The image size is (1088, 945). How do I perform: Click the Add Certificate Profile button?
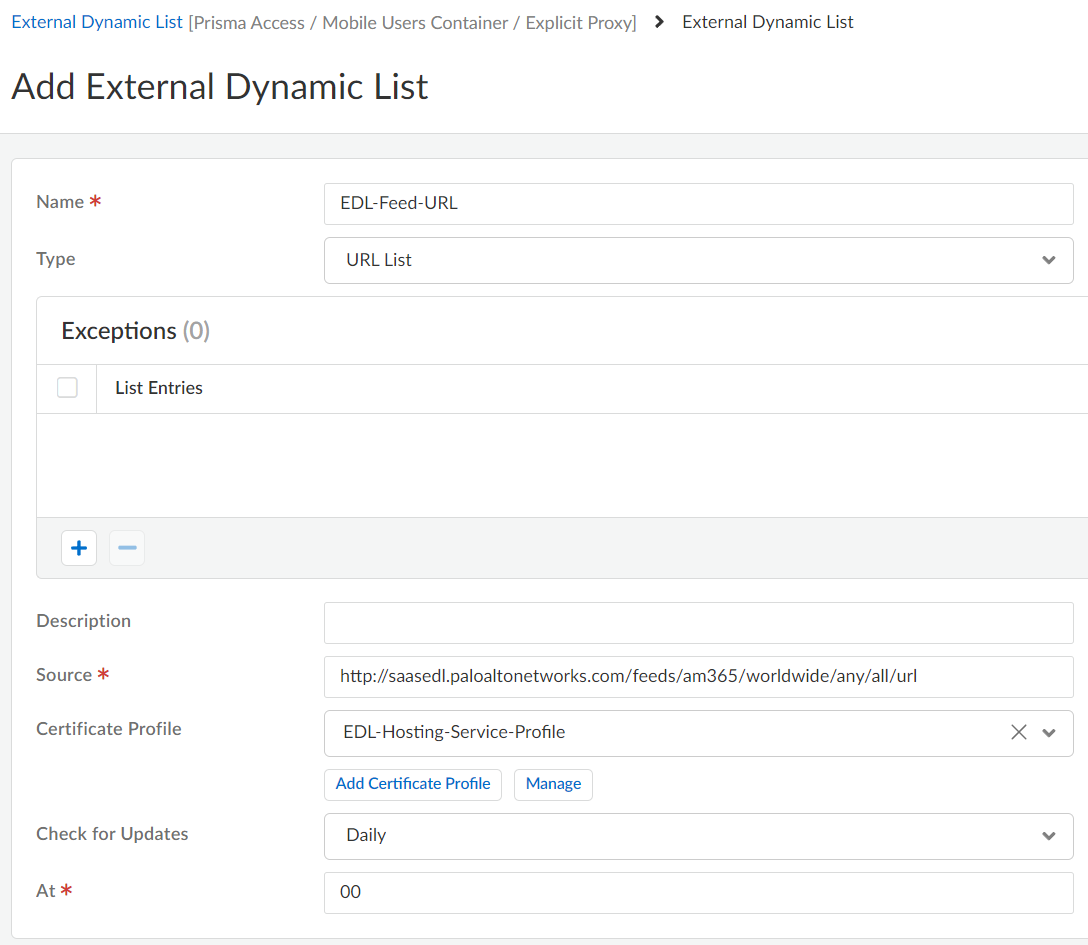[412, 784]
